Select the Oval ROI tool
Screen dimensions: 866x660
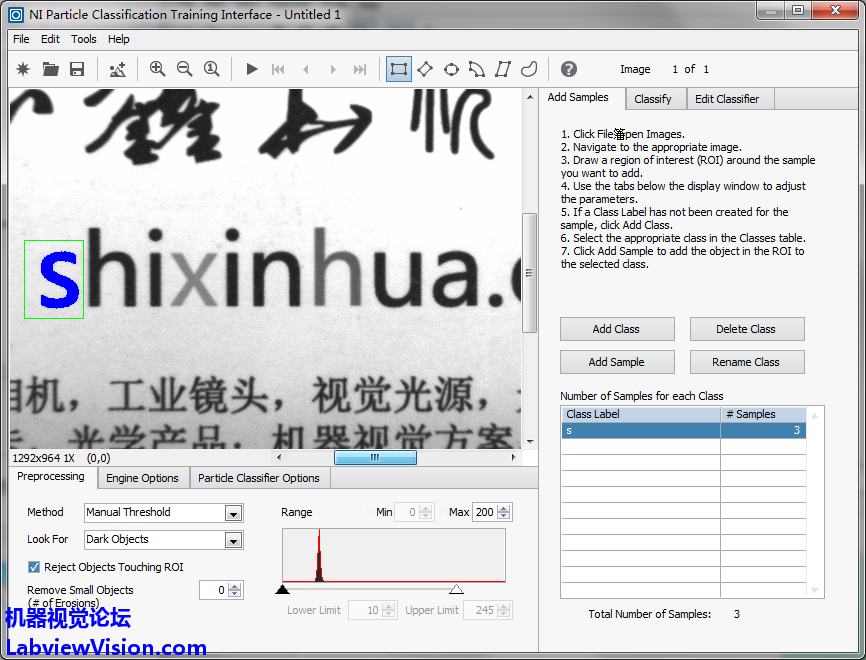pyautogui.click(x=451, y=69)
